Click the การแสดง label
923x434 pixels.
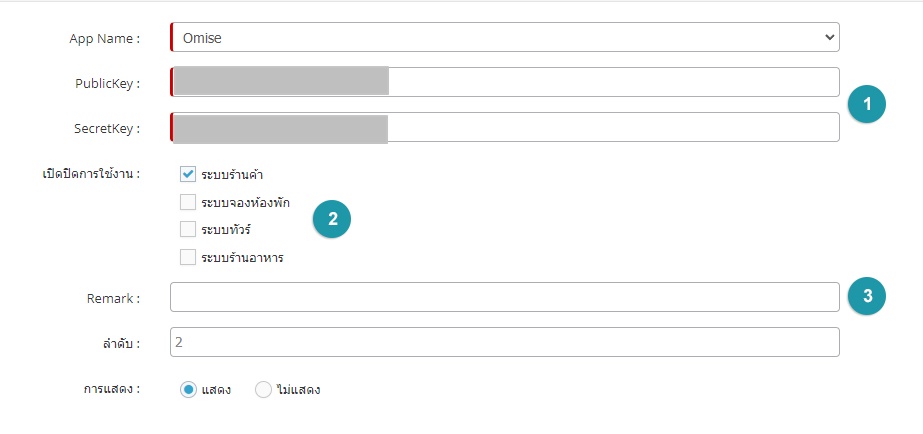[x=111, y=389]
